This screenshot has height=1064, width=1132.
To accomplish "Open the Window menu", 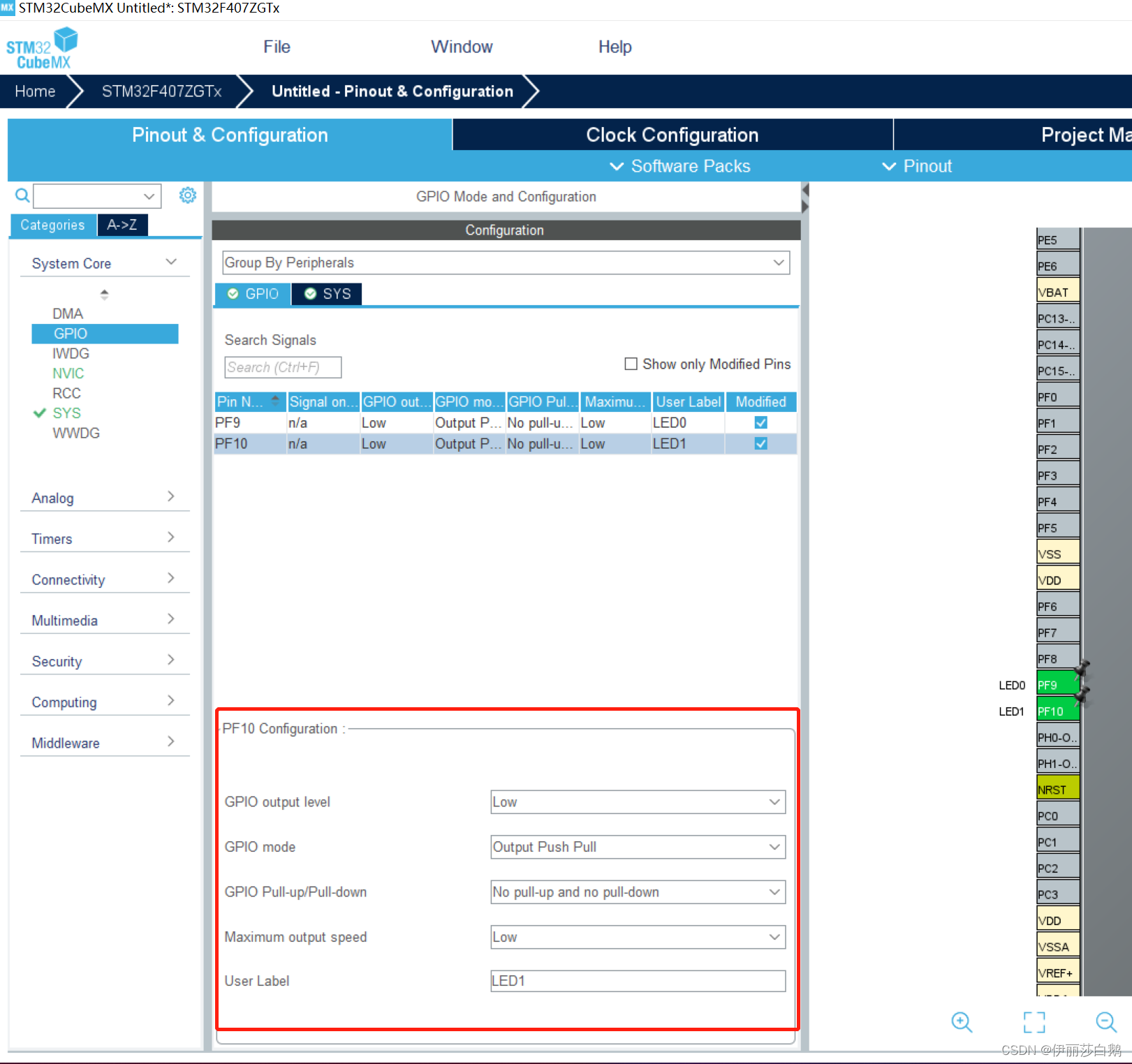I will [462, 47].
